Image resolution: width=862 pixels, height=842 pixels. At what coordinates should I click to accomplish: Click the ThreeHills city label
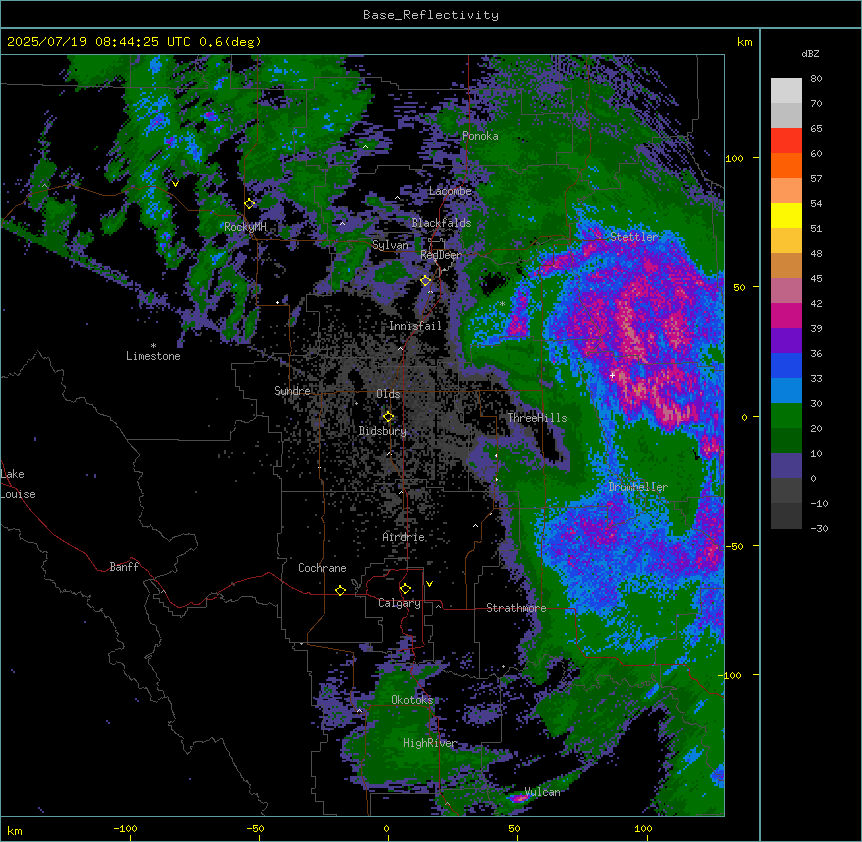click(x=537, y=418)
